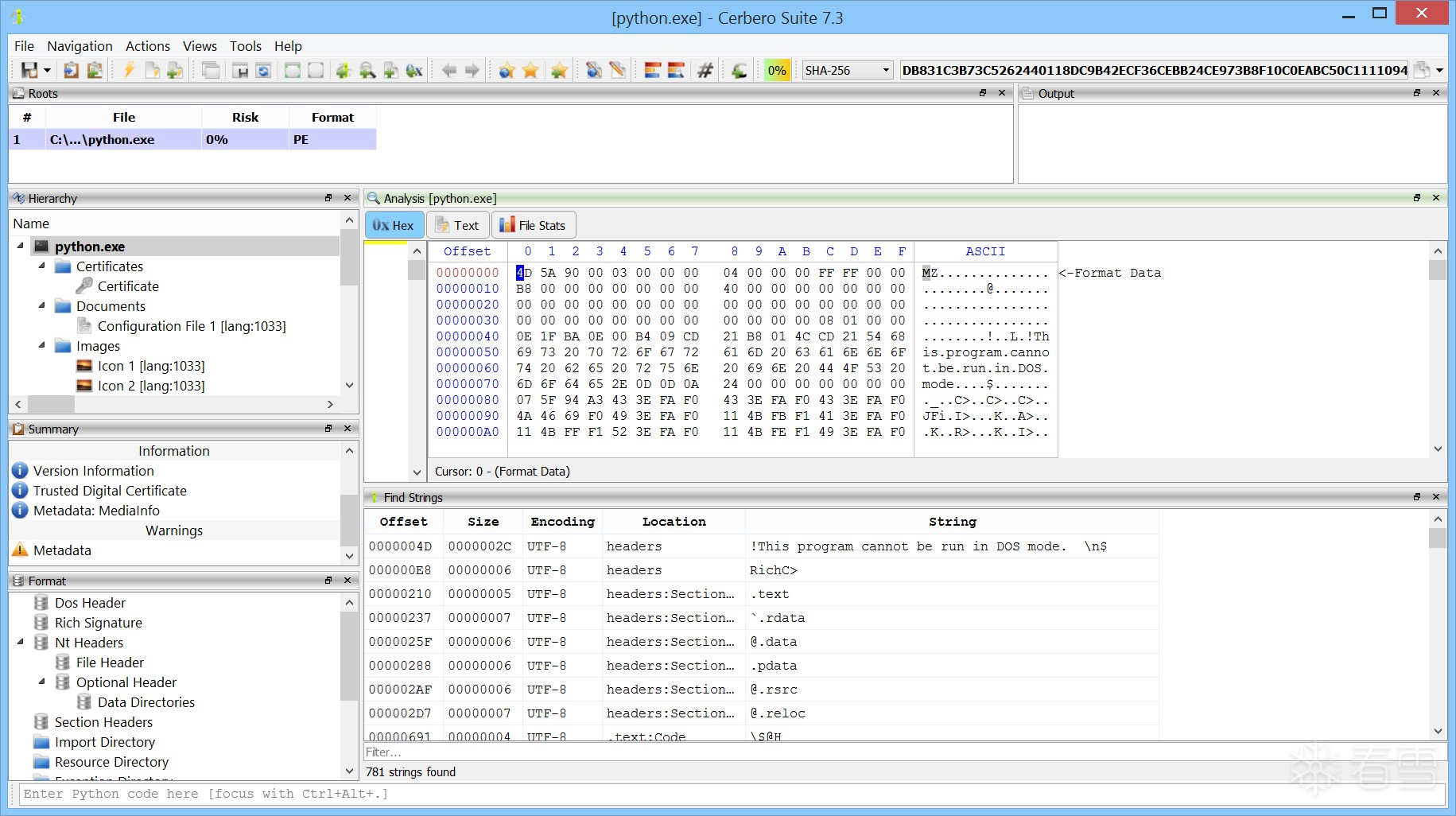Viewport: 1456px width, 816px height.
Task: Select Trusted Digital Certificate entry
Action: coord(110,491)
